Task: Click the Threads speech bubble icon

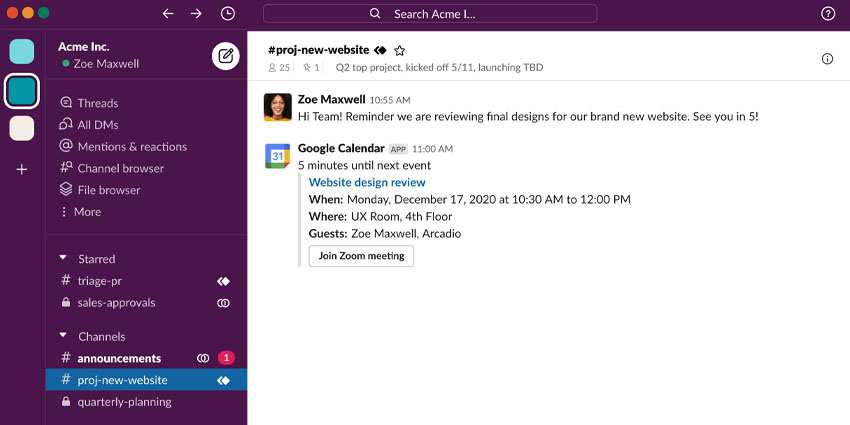Action: pos(66,102)
